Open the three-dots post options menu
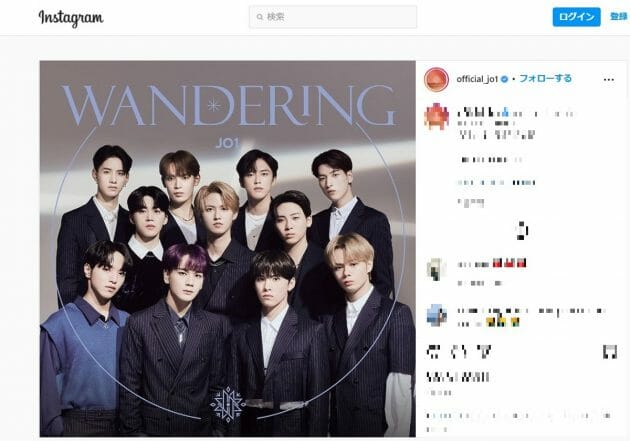 click(609, 80)
